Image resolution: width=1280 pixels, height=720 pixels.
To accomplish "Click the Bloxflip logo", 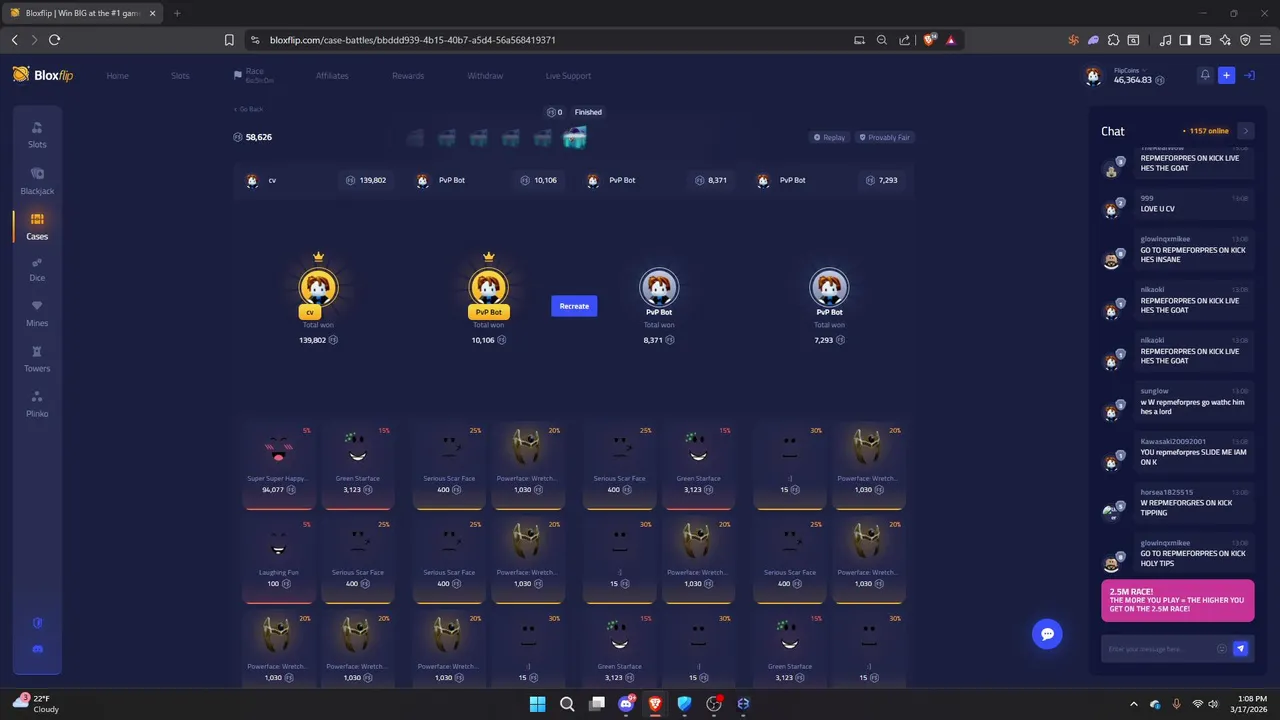I will click(x=43, y=75).
